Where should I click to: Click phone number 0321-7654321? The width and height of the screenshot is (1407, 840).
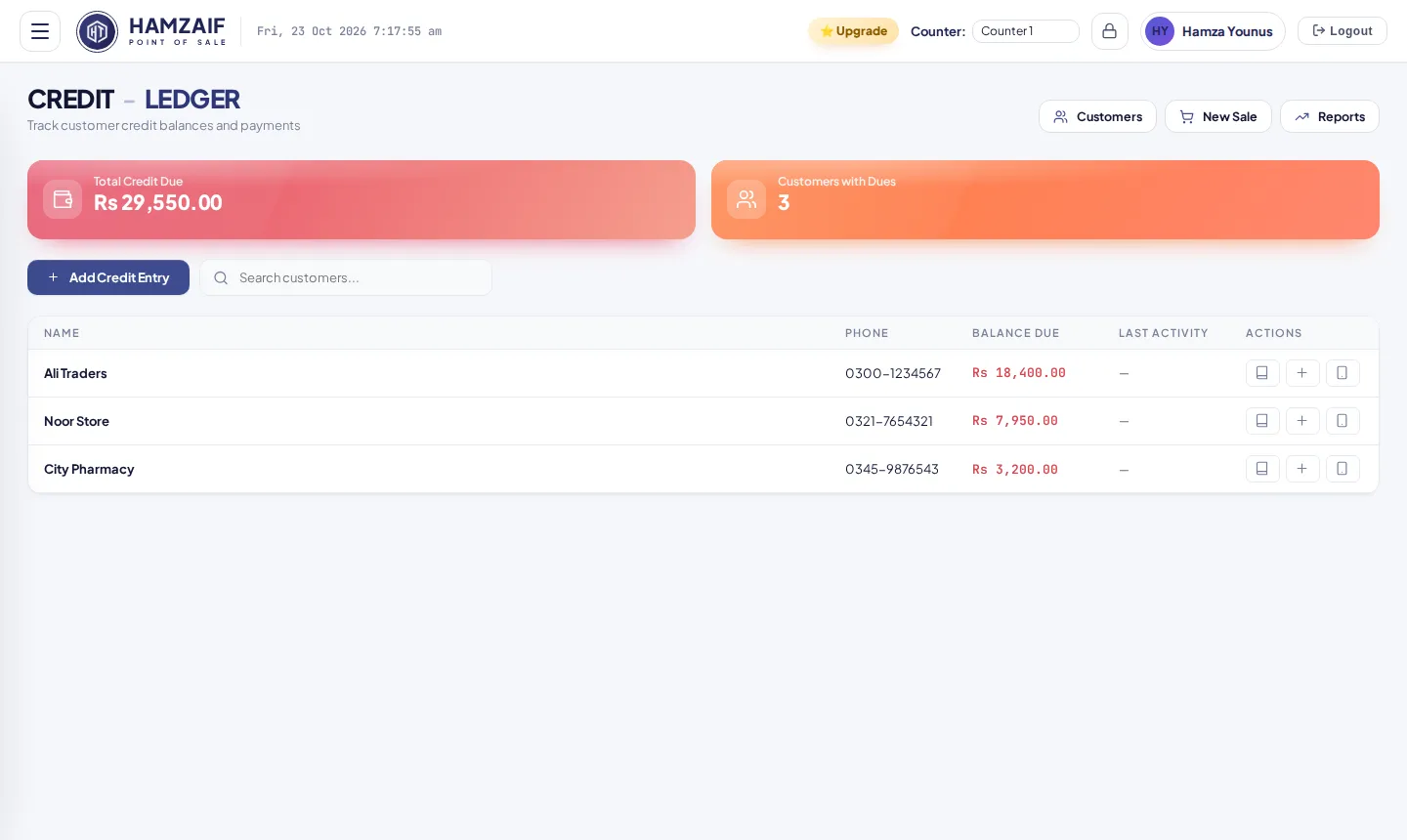(889, 421)
